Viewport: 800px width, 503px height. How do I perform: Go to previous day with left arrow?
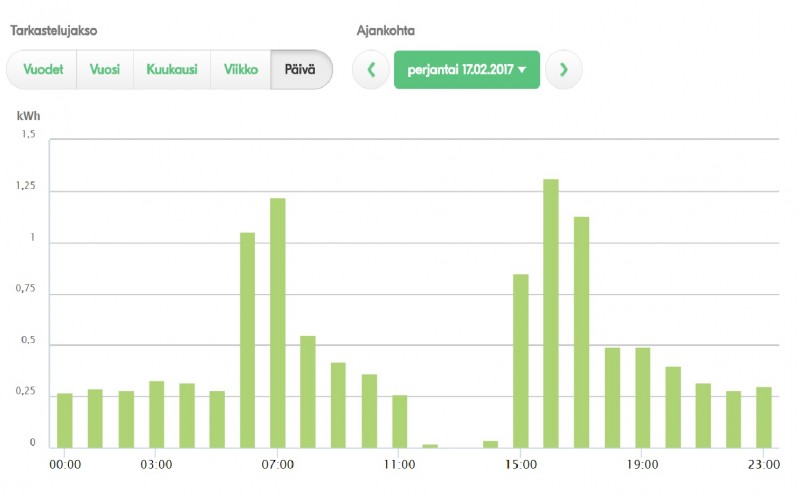point(371,70)
